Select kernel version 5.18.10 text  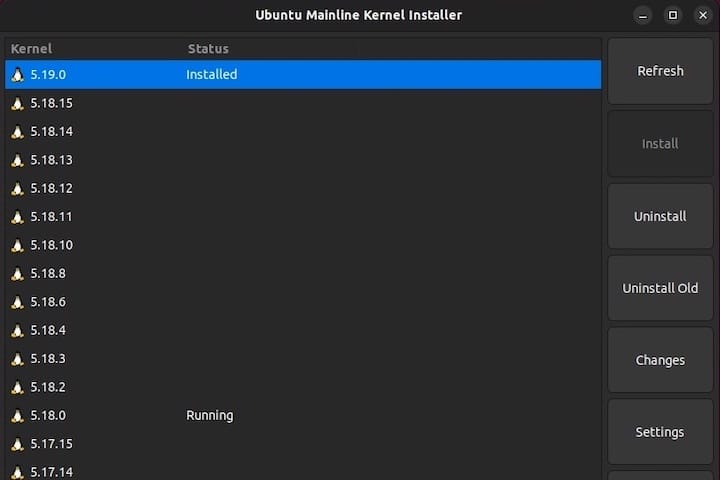click(51, 245)
